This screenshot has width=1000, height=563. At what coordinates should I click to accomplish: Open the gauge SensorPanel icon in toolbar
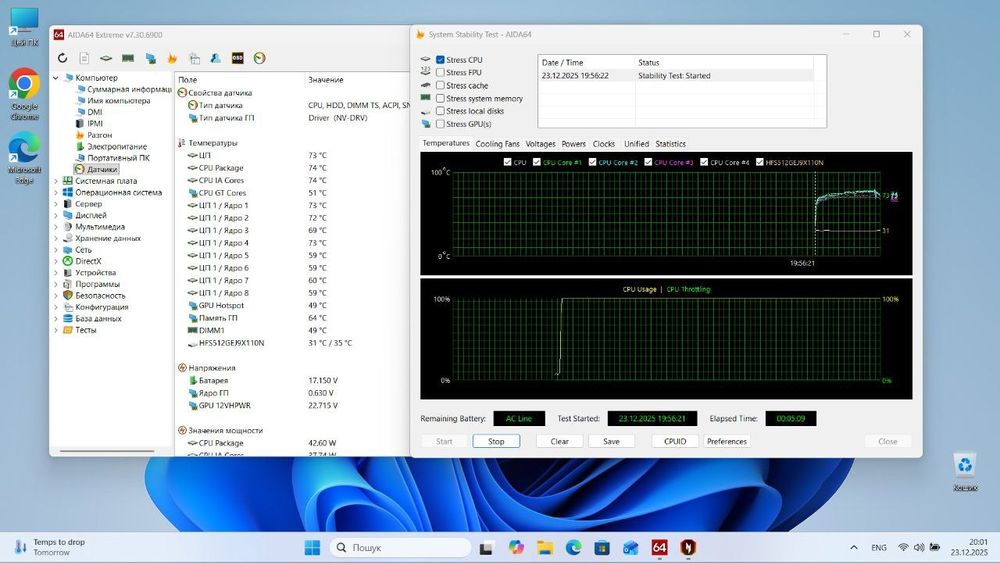click(x=259, y=58)
